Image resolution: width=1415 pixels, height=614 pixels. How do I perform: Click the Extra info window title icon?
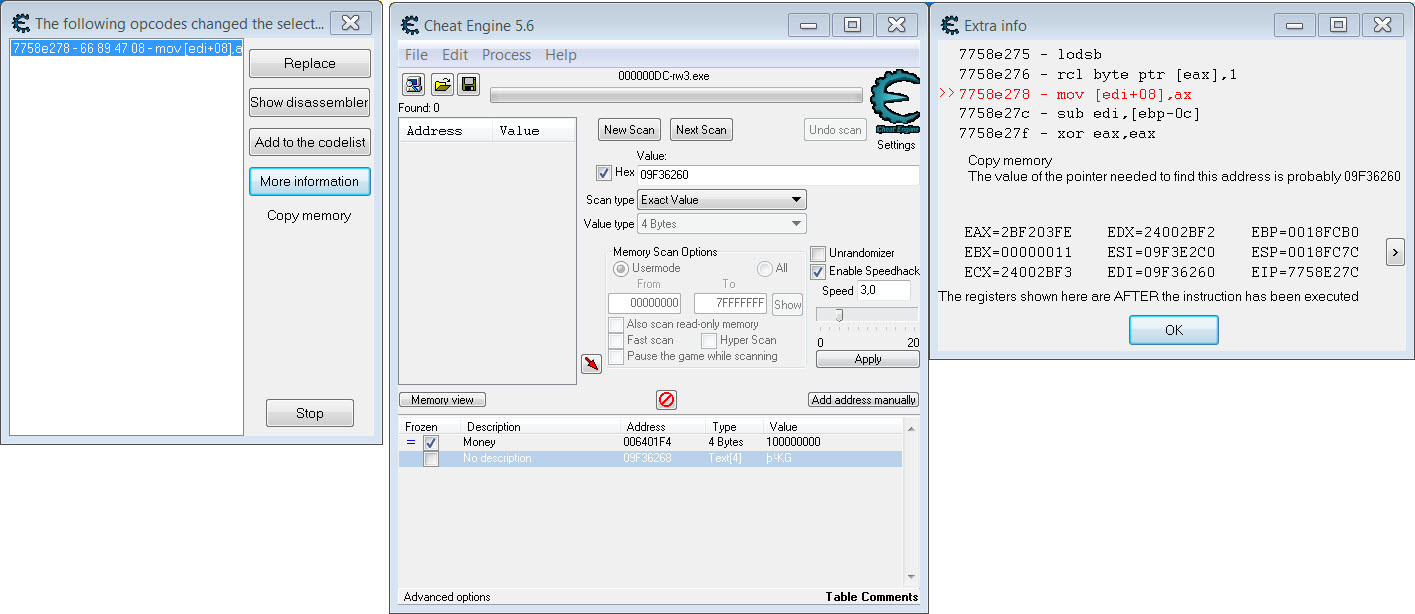948,25
